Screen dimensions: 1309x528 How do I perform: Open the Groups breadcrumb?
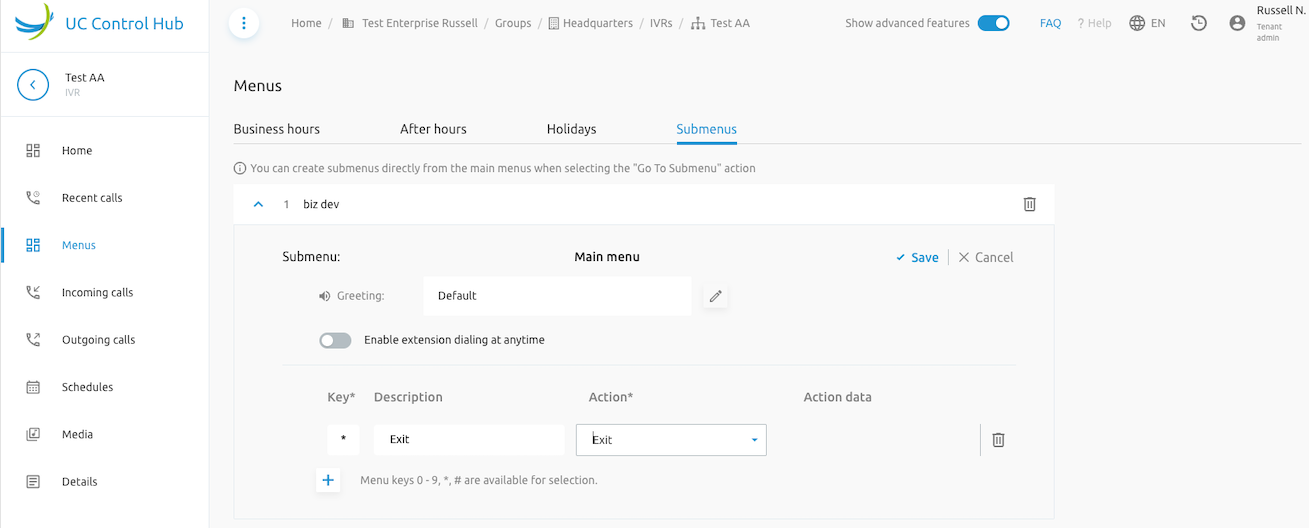[513, 23]
